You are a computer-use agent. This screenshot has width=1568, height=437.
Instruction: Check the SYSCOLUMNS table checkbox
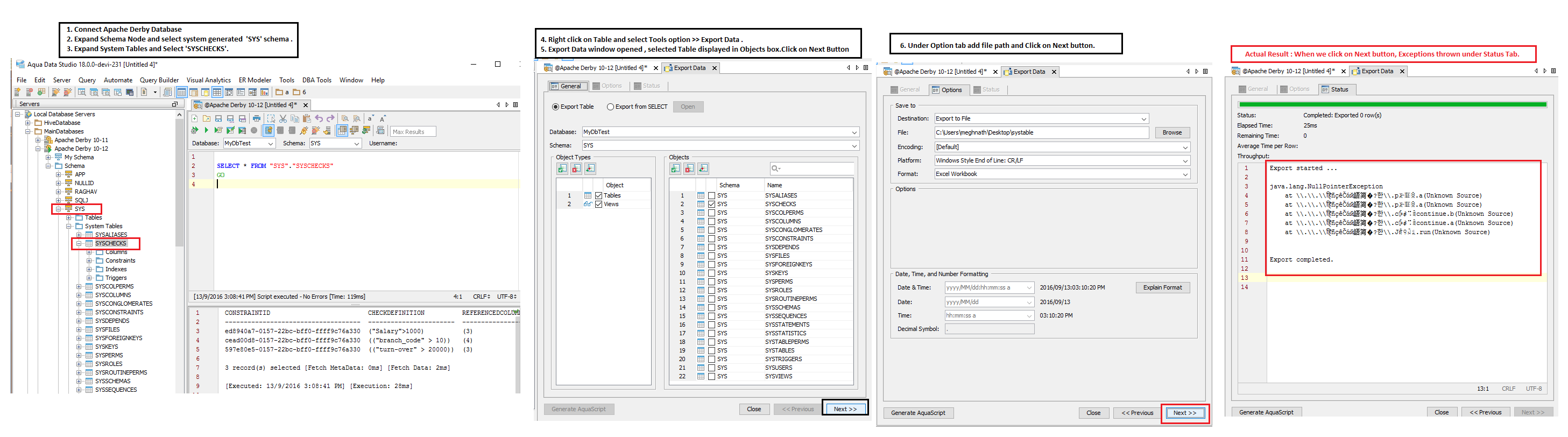tap(711, 222)
